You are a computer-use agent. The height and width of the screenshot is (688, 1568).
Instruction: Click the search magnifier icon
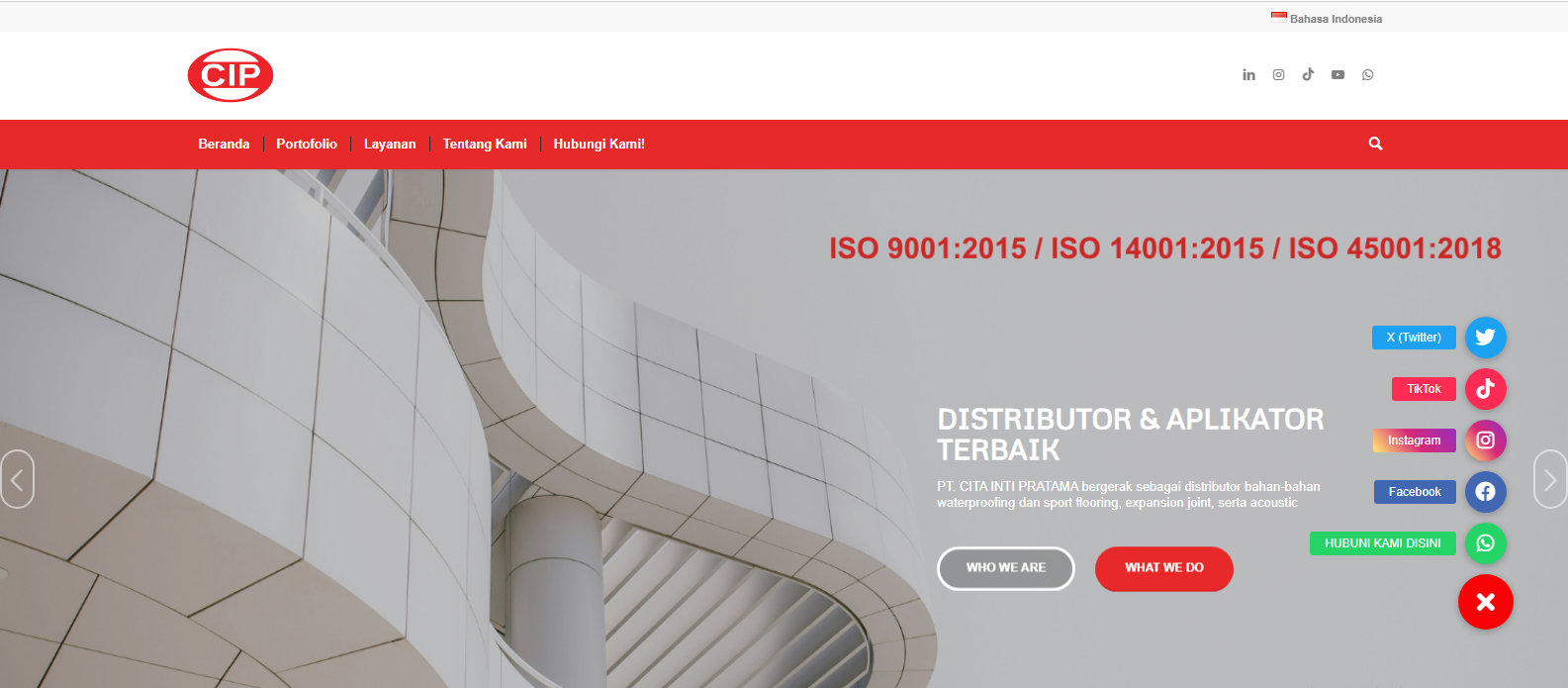pyautogui.click(x=1375, y=144)
